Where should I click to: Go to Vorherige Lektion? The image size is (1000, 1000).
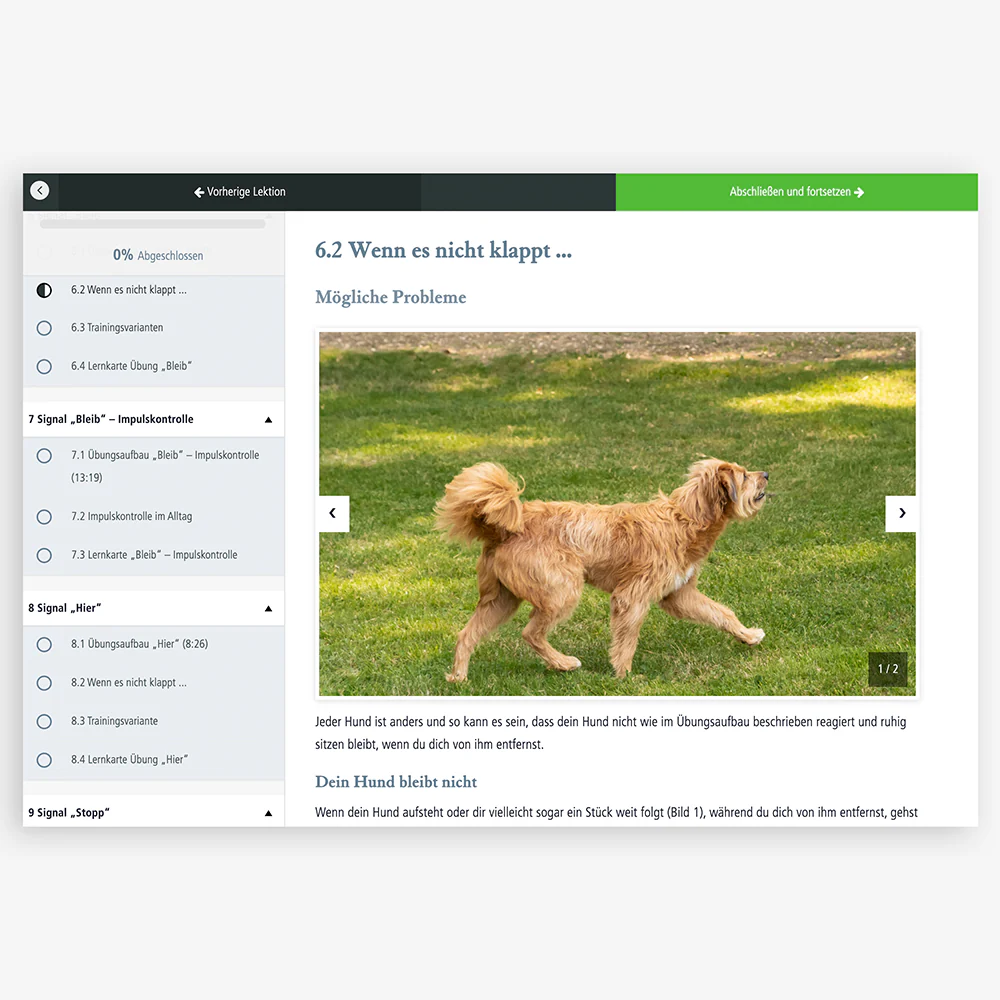[x=240, y=192]
